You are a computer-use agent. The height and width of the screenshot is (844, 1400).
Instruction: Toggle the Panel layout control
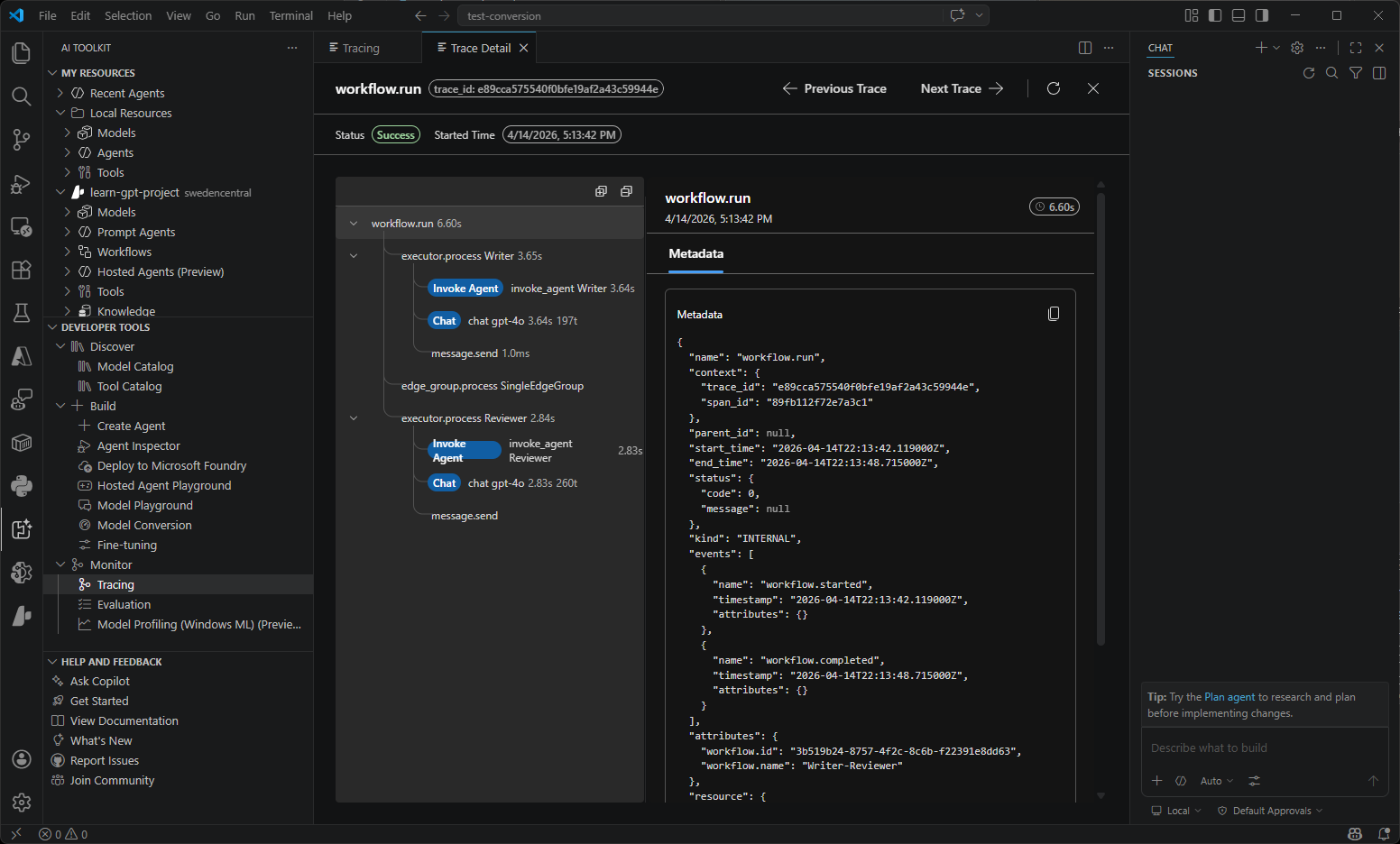pos(1239,15)
